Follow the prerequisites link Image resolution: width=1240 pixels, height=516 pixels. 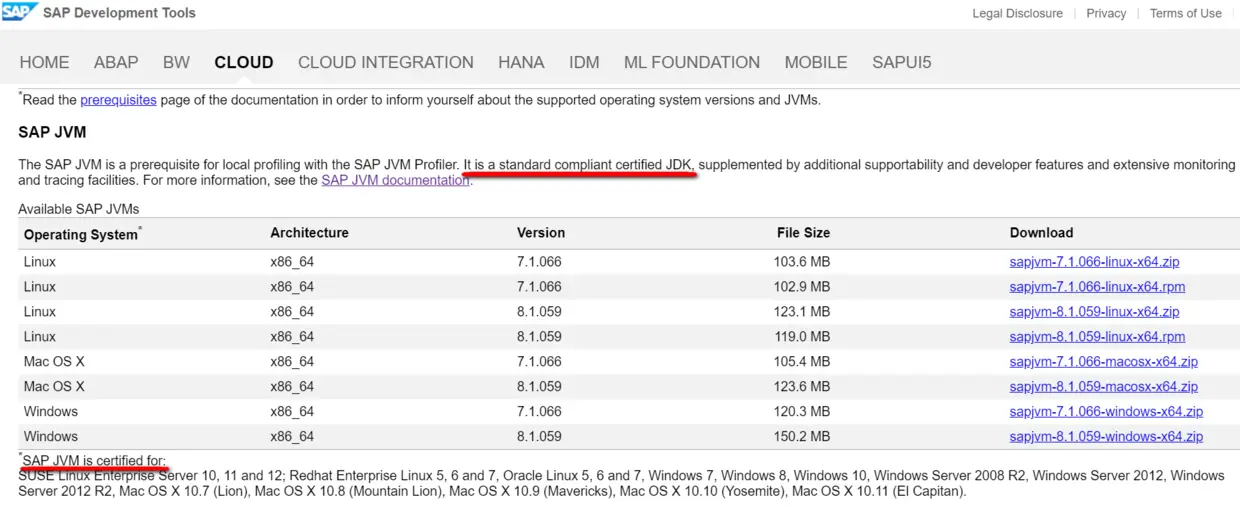pyautogui.click(x=118, y=100)
